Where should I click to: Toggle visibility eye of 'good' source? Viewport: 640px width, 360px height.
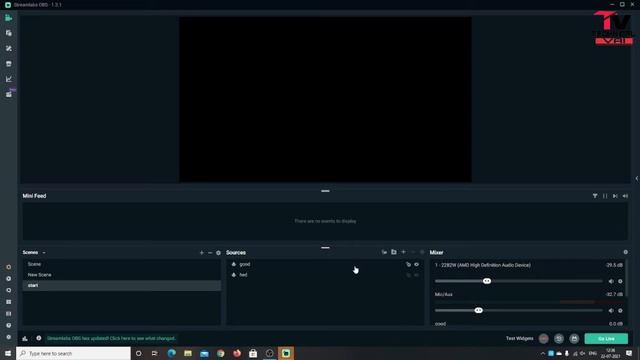[x=416, y=264]
